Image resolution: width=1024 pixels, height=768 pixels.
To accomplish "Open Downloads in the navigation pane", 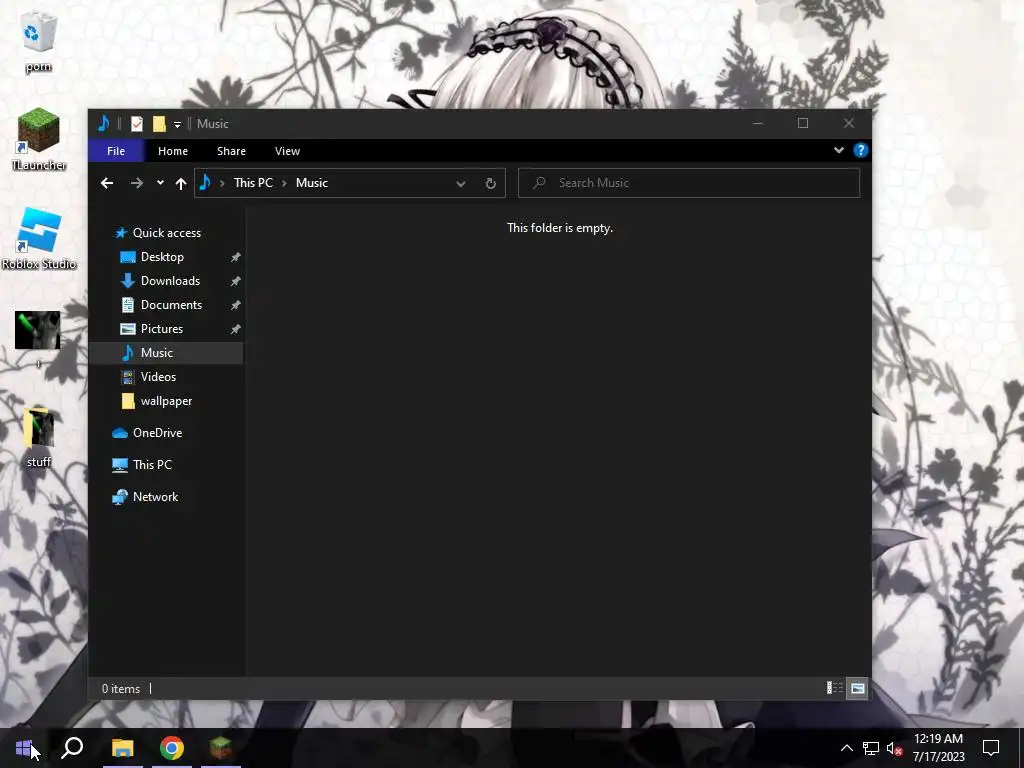I will 170,281.
